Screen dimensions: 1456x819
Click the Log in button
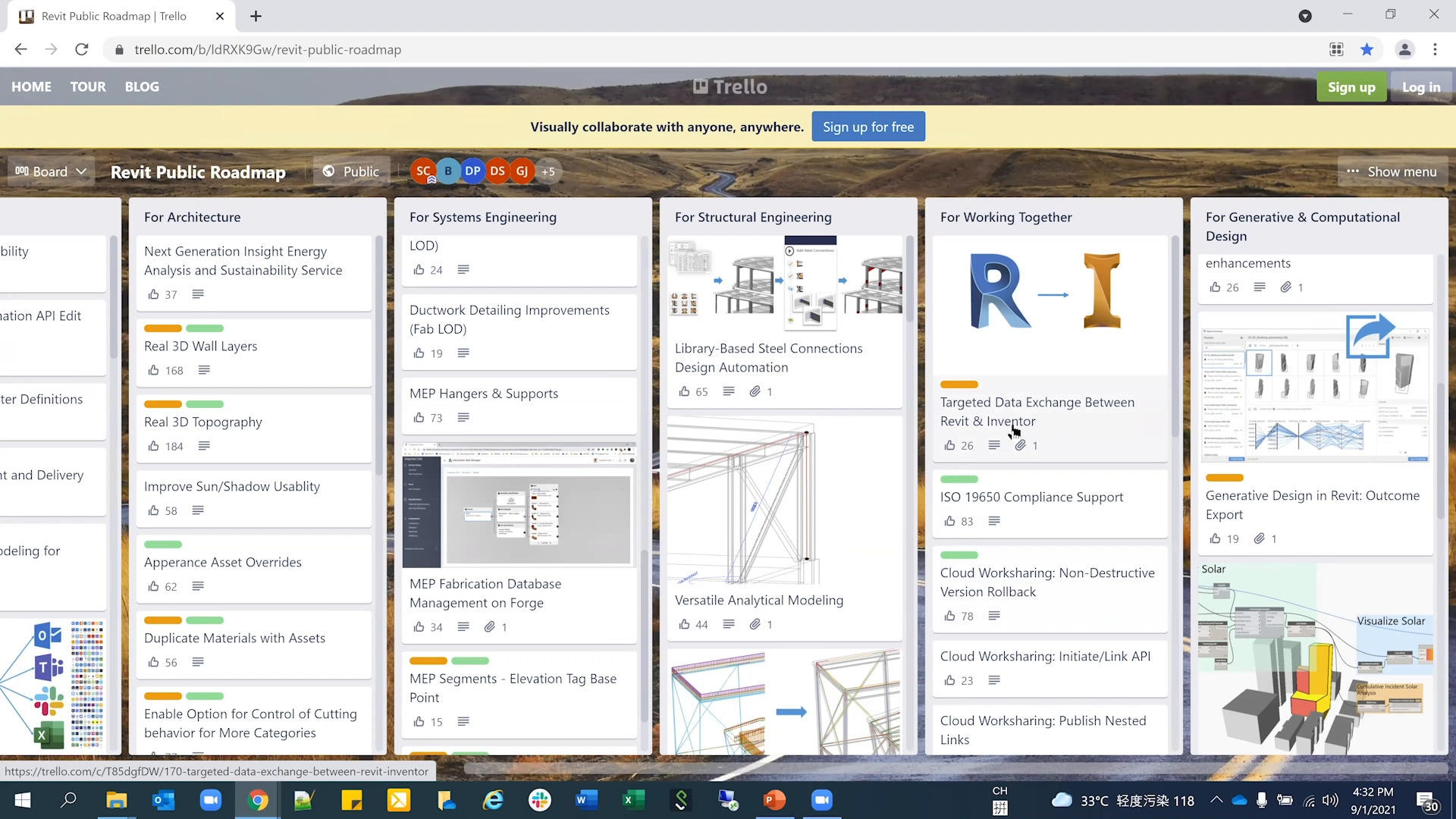click(1420, 86)
